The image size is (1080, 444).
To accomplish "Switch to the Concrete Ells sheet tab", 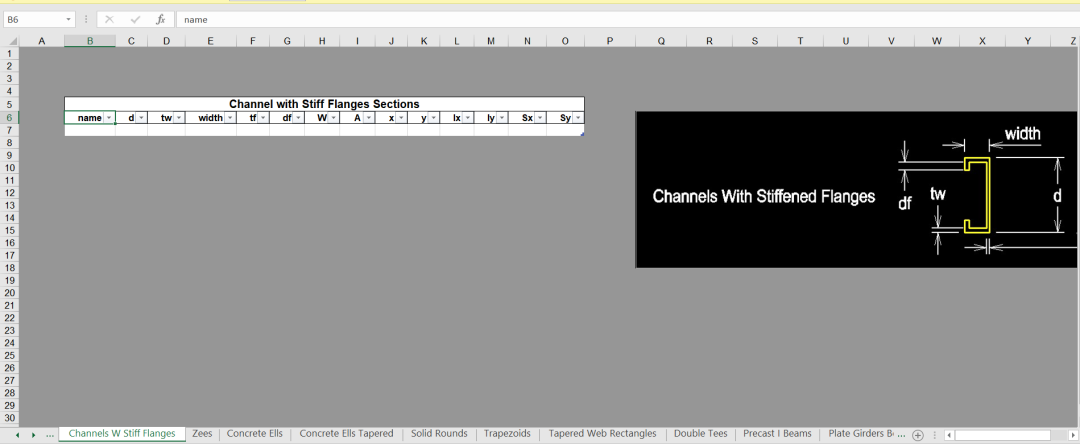I will pos(255,434).
